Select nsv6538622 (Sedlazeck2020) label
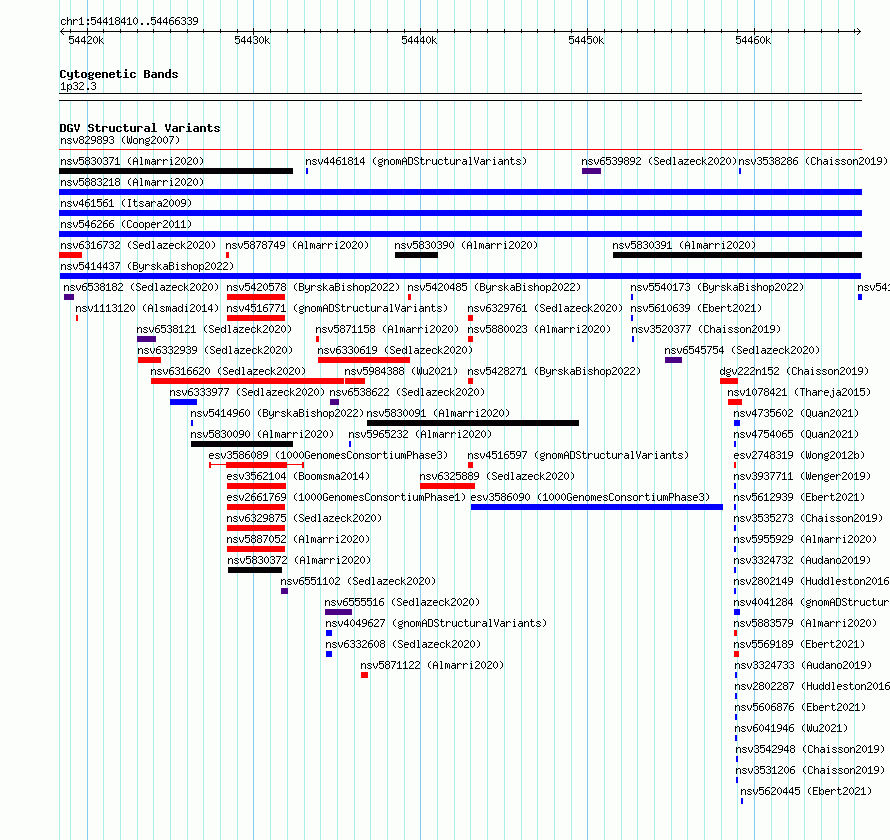This screenshot has width=890, height=840. click(407, 392)
